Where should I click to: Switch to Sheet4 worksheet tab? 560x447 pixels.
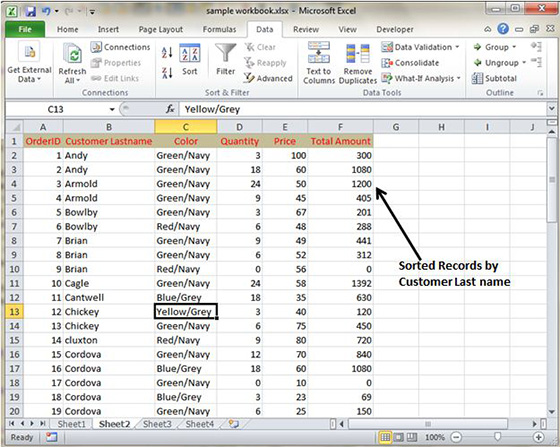tap(200, 424)
